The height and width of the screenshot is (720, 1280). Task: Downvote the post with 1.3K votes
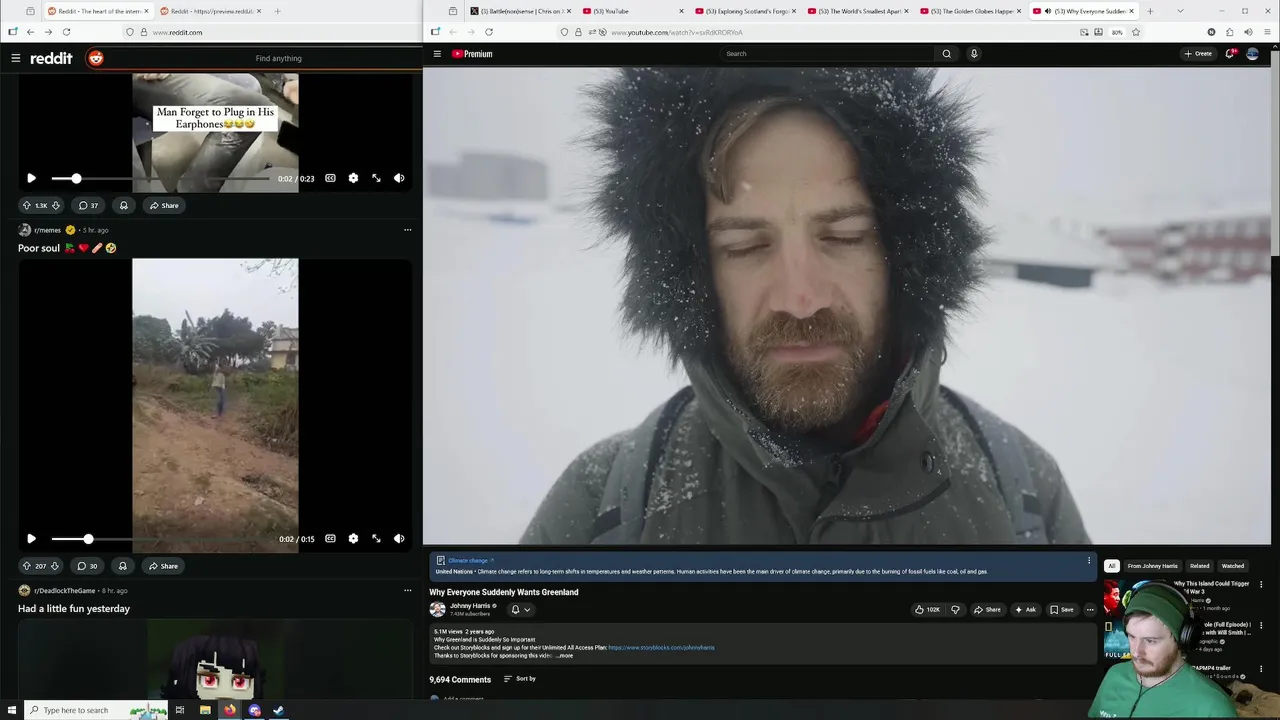(55, 205)
